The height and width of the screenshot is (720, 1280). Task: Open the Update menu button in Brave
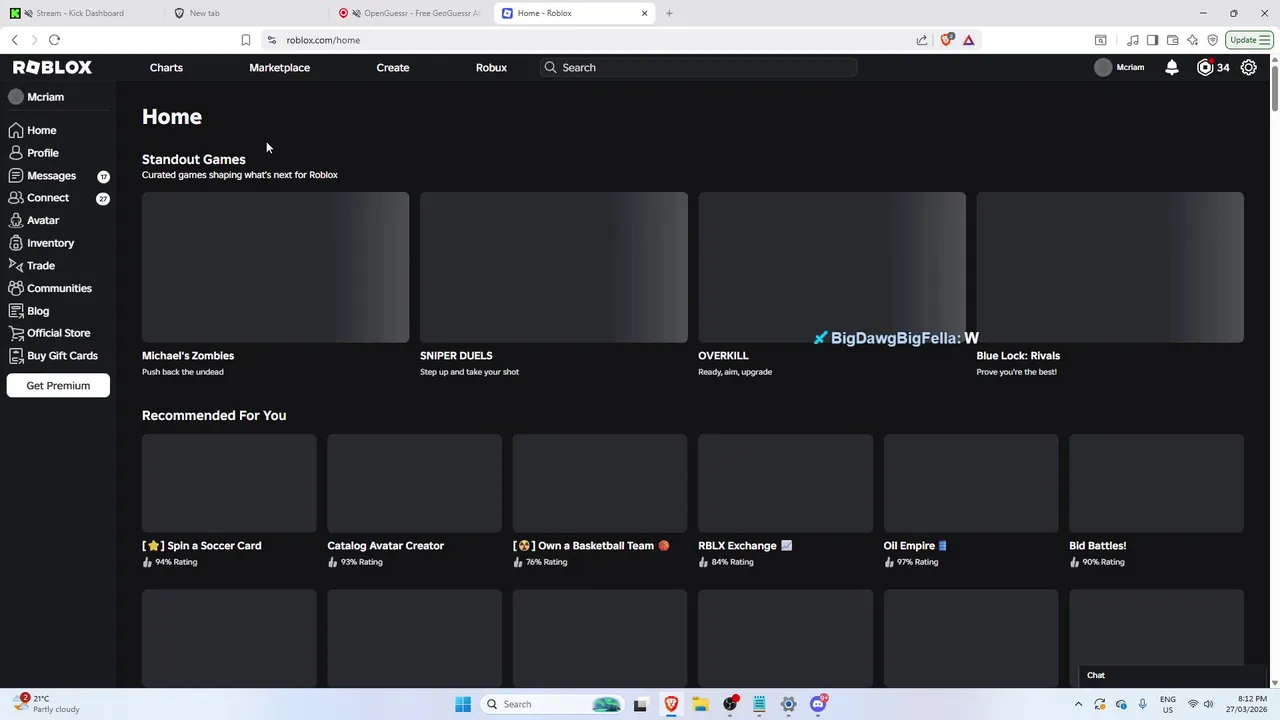coord(1250,40)
